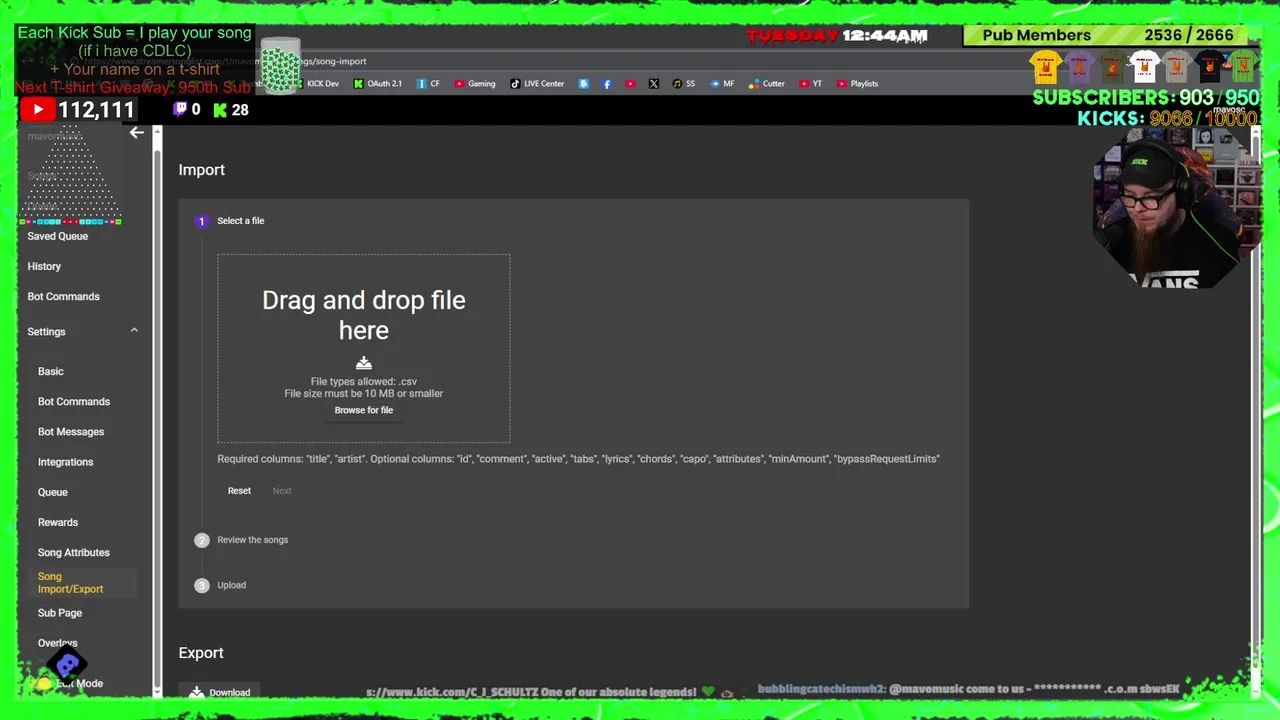Open Basic settings
Screen dimensions: 1280x720
[51, 371]
